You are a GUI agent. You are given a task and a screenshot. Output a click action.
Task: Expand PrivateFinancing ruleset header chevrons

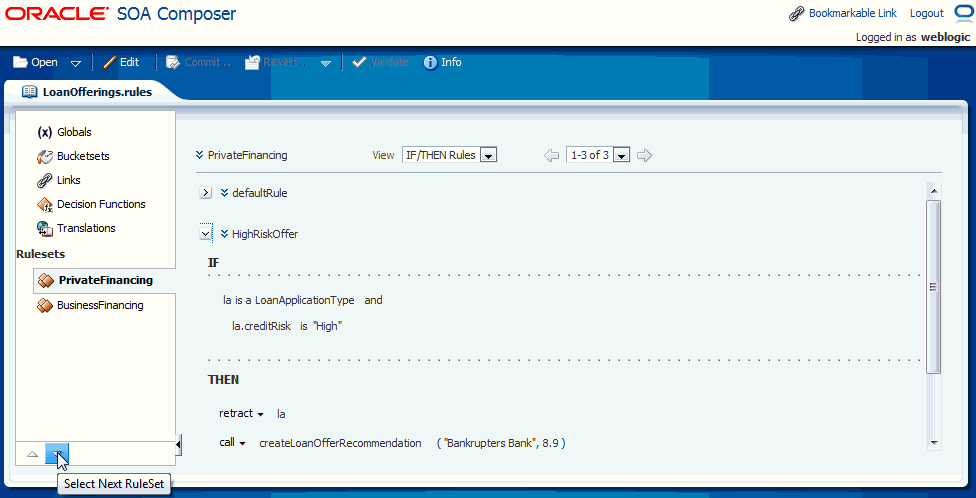[199, 156]
